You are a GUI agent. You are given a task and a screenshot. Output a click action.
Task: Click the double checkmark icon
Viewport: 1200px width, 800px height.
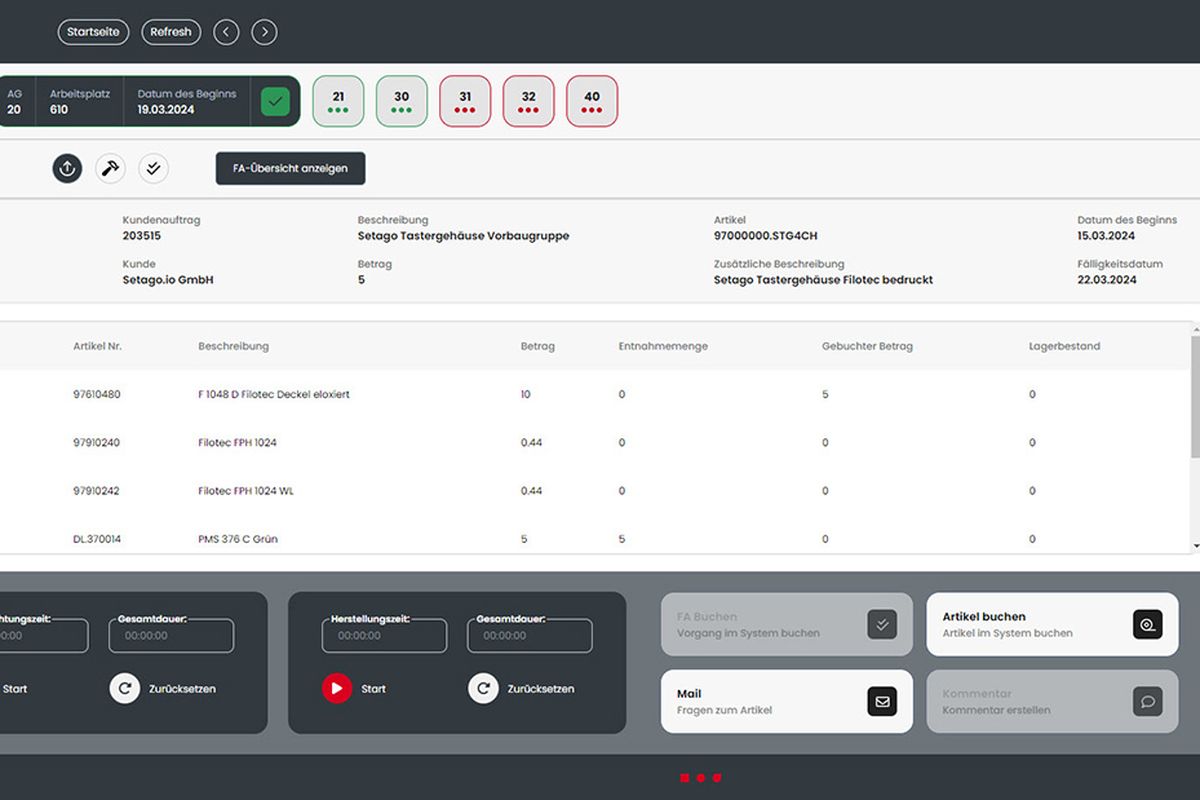click(153, 168)
